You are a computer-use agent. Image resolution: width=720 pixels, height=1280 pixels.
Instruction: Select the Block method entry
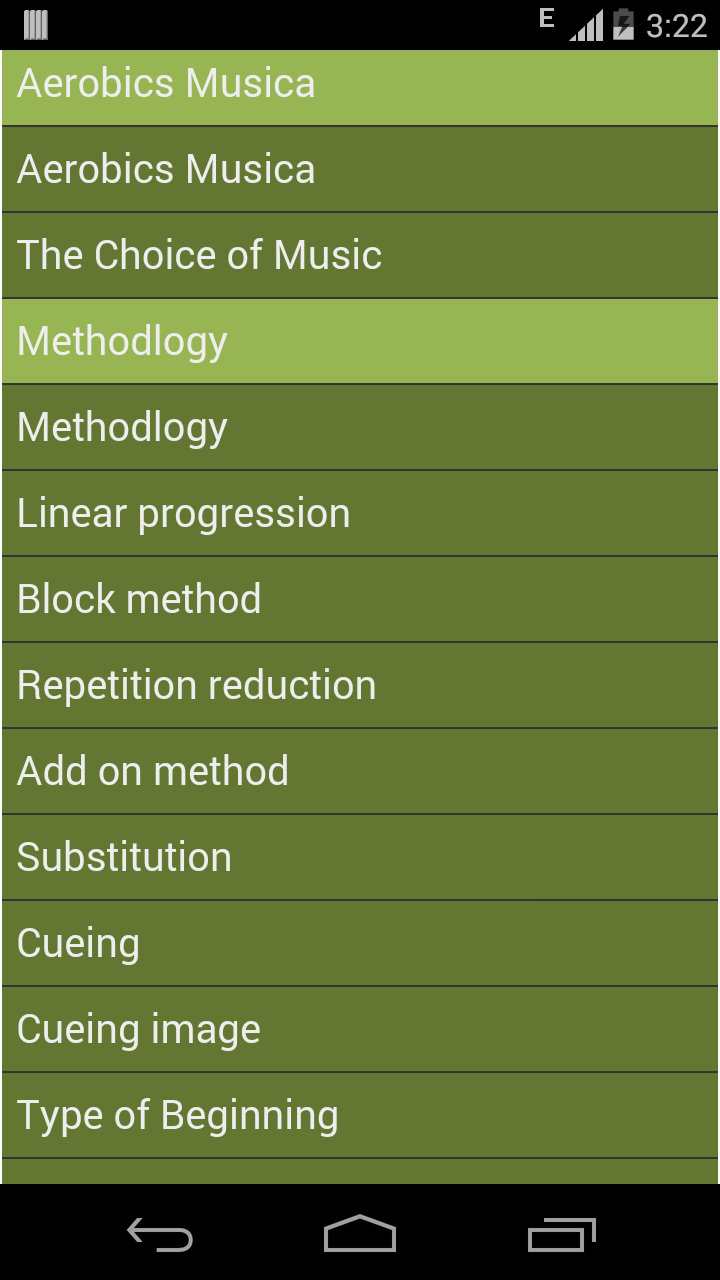coord(360,600)
